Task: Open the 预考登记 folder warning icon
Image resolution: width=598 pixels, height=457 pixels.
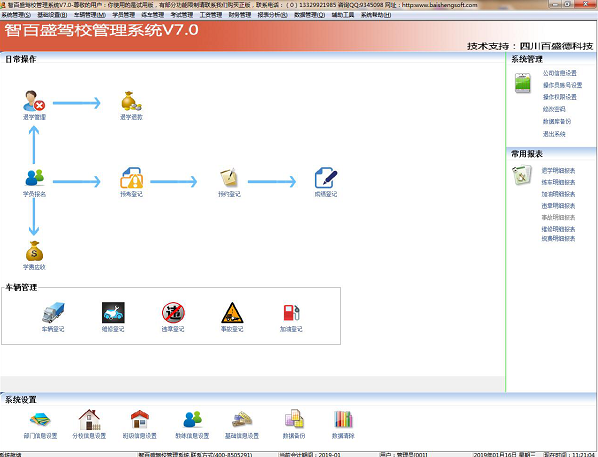Action: click(x=132, y=178)
